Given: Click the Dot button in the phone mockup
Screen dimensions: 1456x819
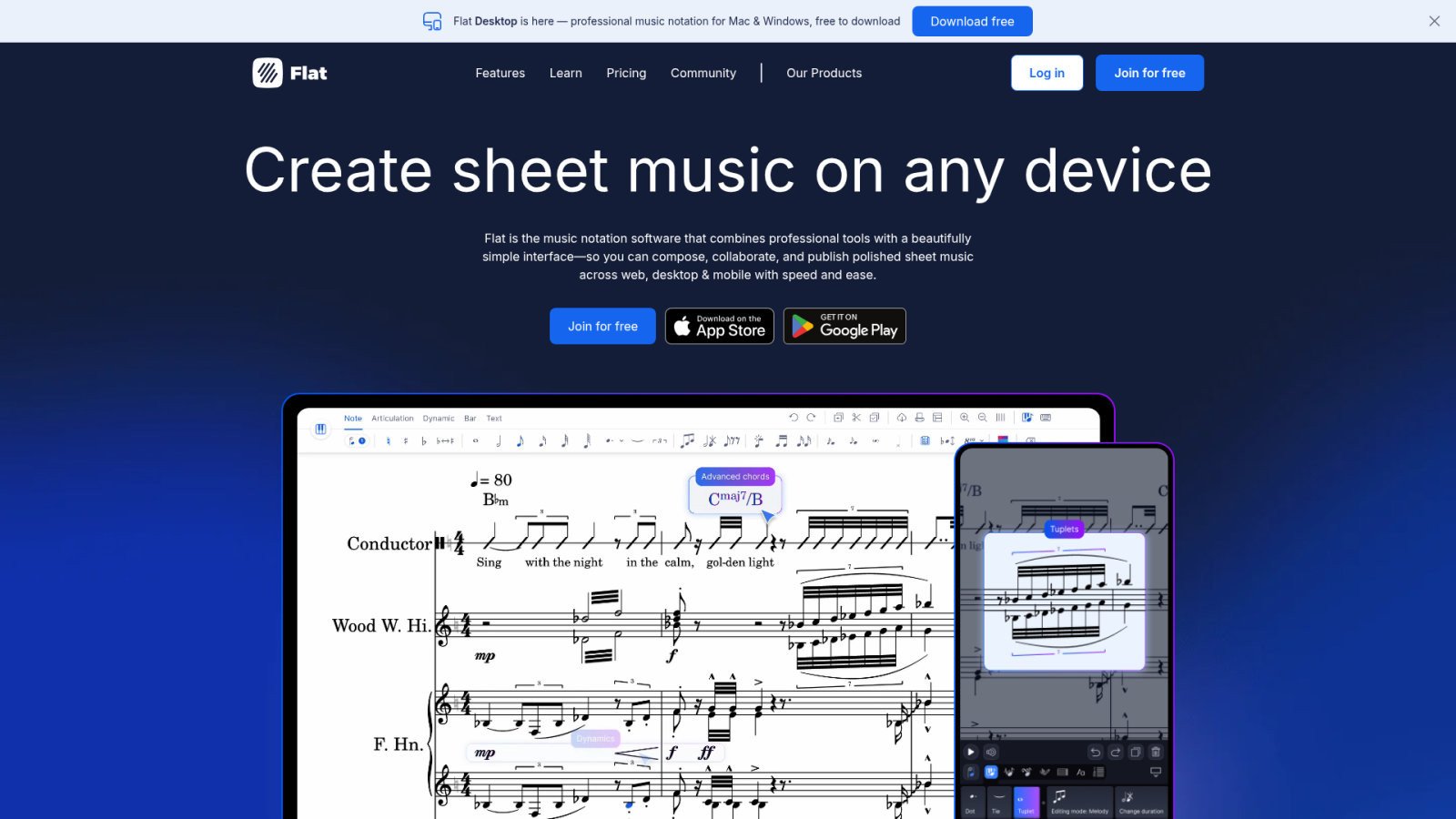Looking at the screenshot, I should [x=971, y=803].
